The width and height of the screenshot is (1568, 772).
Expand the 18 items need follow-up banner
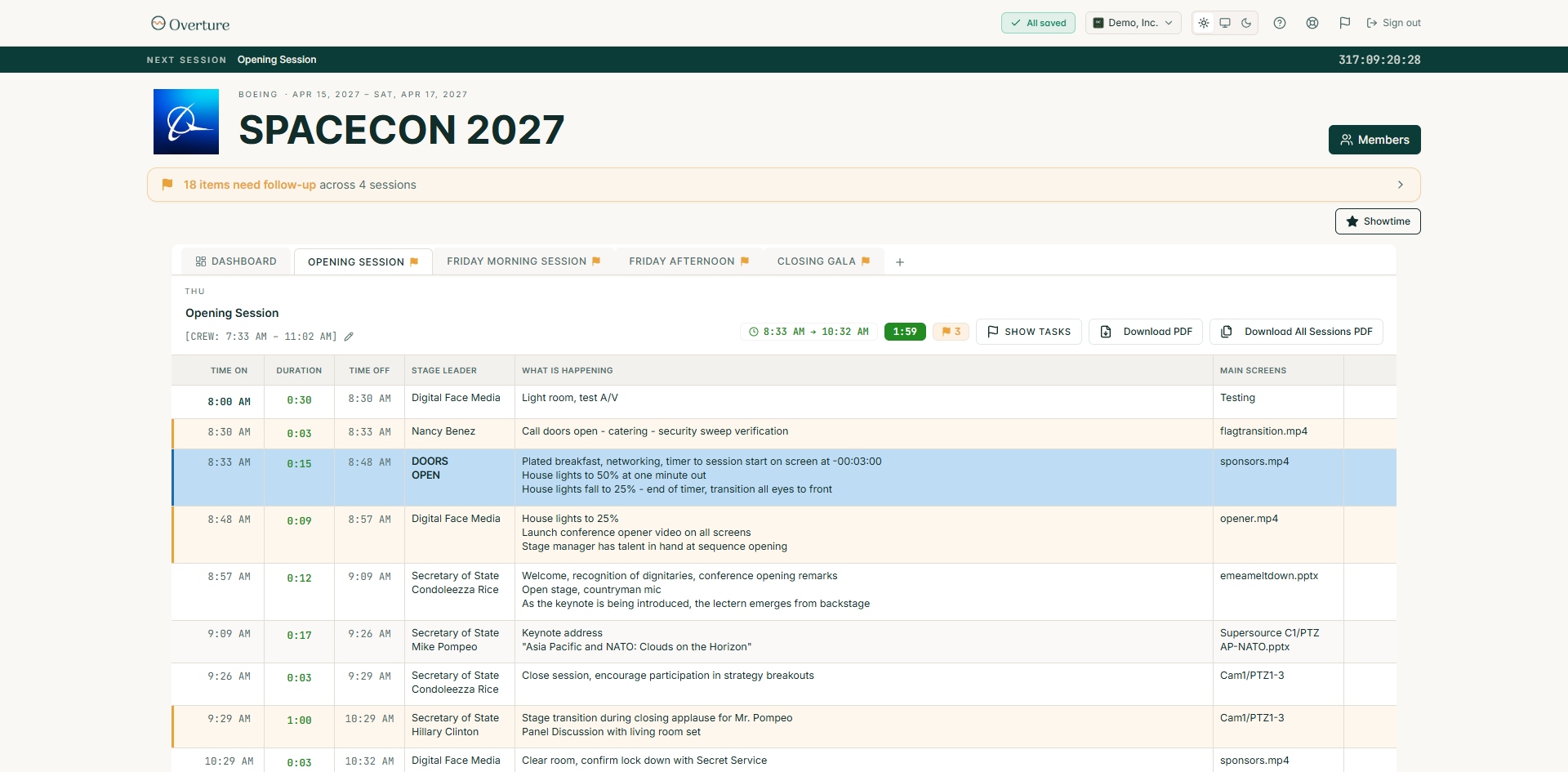[x=784, y=185]
